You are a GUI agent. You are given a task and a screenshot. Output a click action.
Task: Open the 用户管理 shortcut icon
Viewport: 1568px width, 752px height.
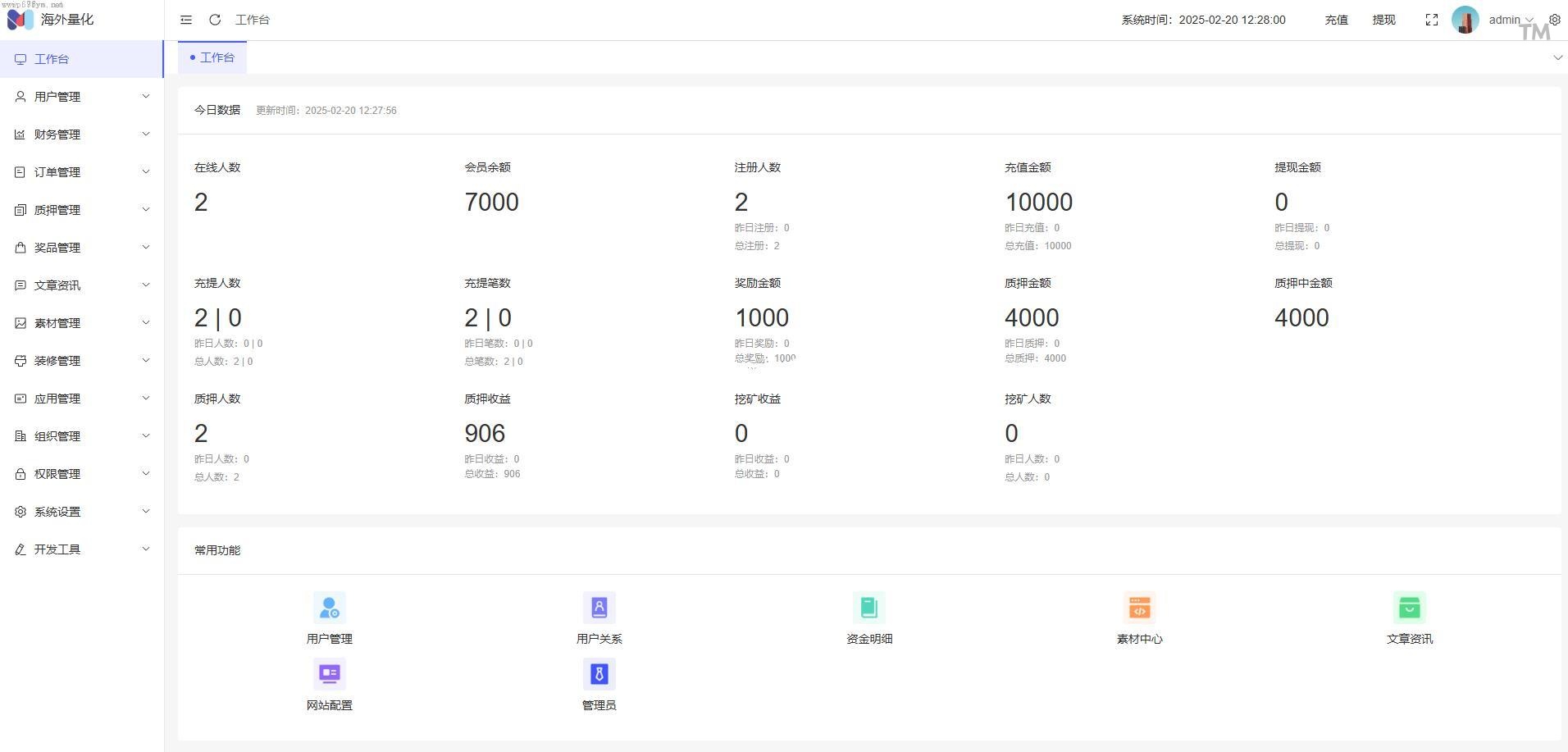329,608
